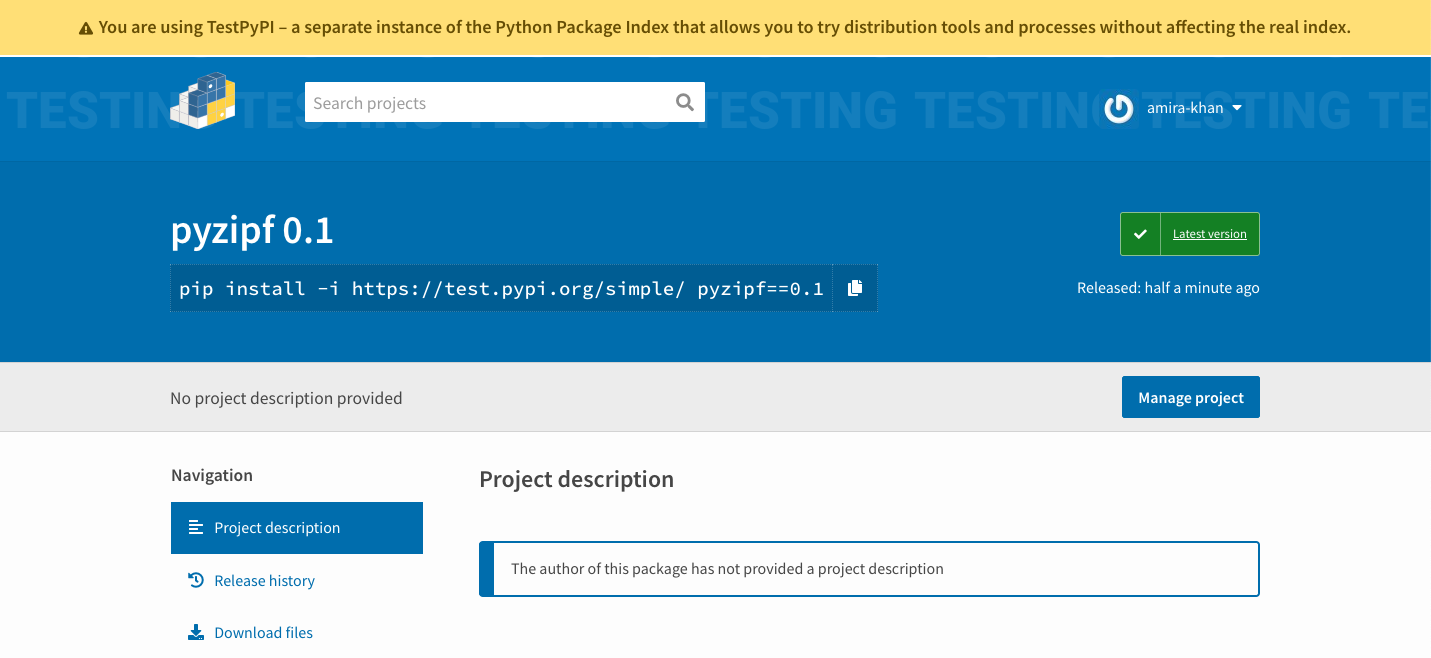The width and height of the screenshot is (1431, 658).
Task: Click the Manage project button
Action: coord(1191,397)
